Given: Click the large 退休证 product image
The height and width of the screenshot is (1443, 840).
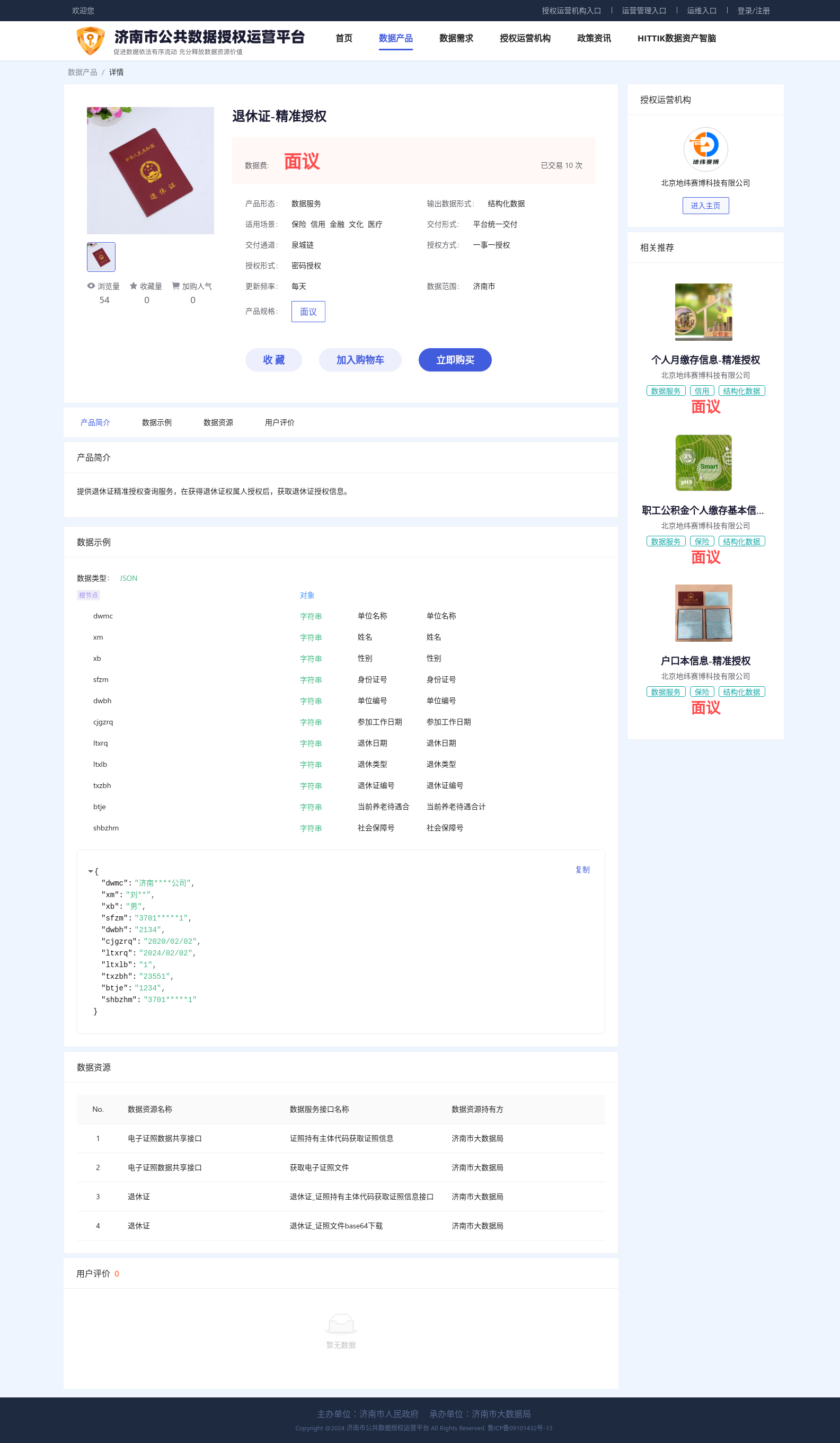Looking at the screenshot, I should (151, 171).
